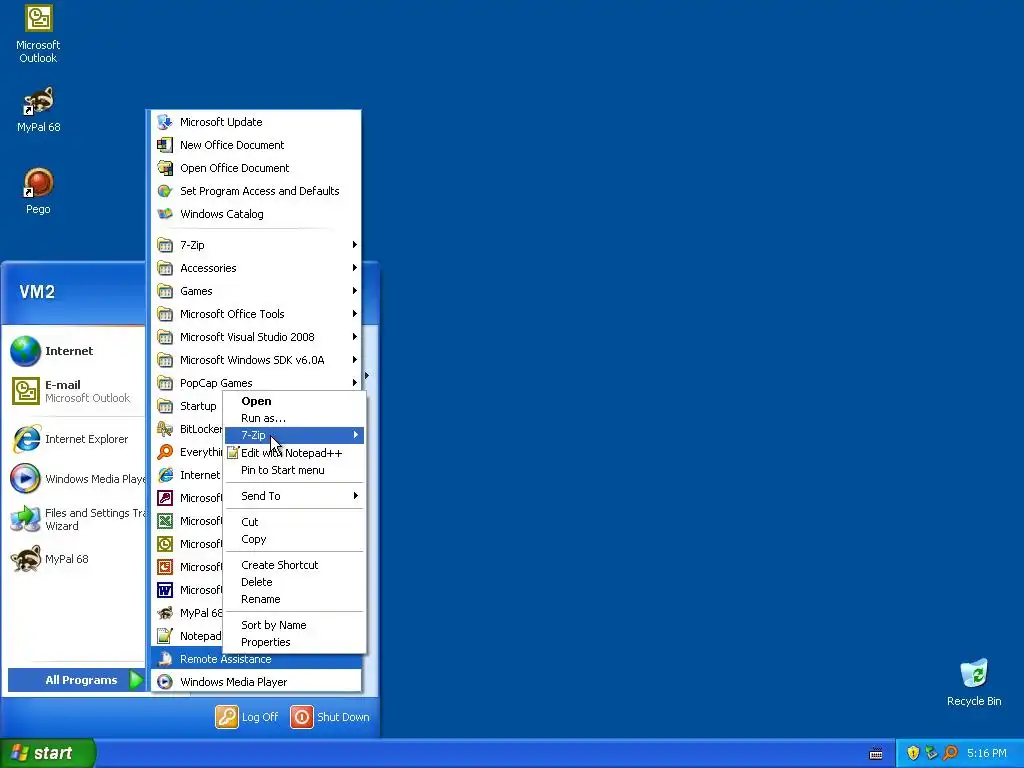Click the Microsoft Word program icon
Viewport: 1024px width, 768px height.
tap(165, 590)
